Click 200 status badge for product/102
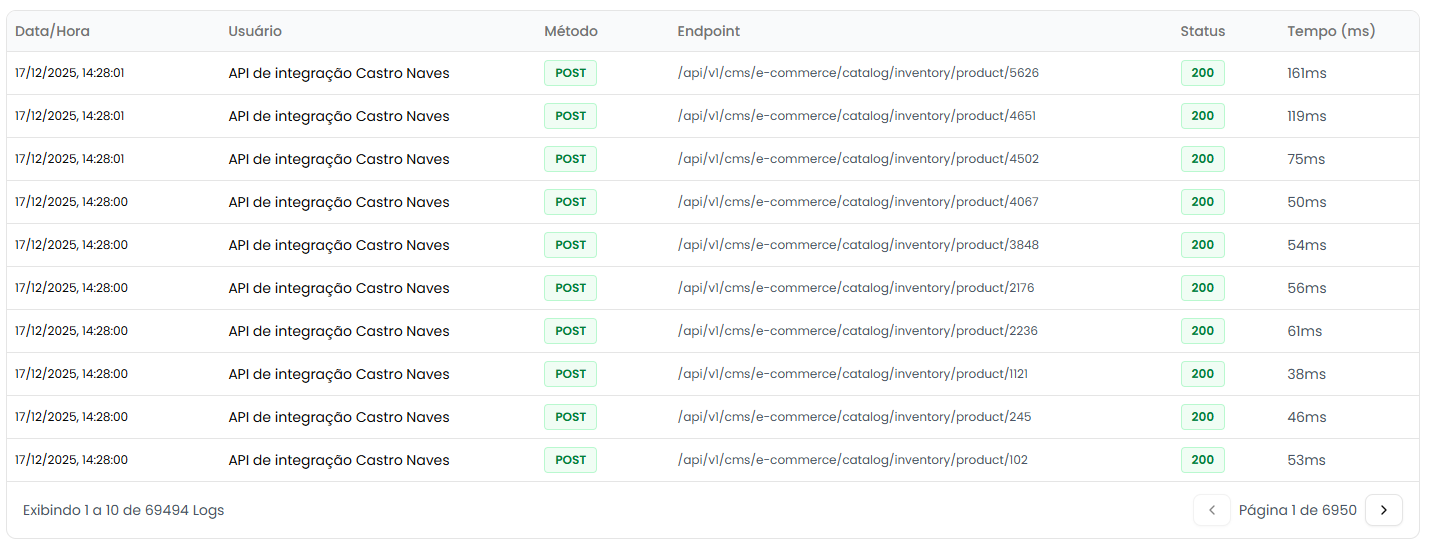 pos(1202,460)
